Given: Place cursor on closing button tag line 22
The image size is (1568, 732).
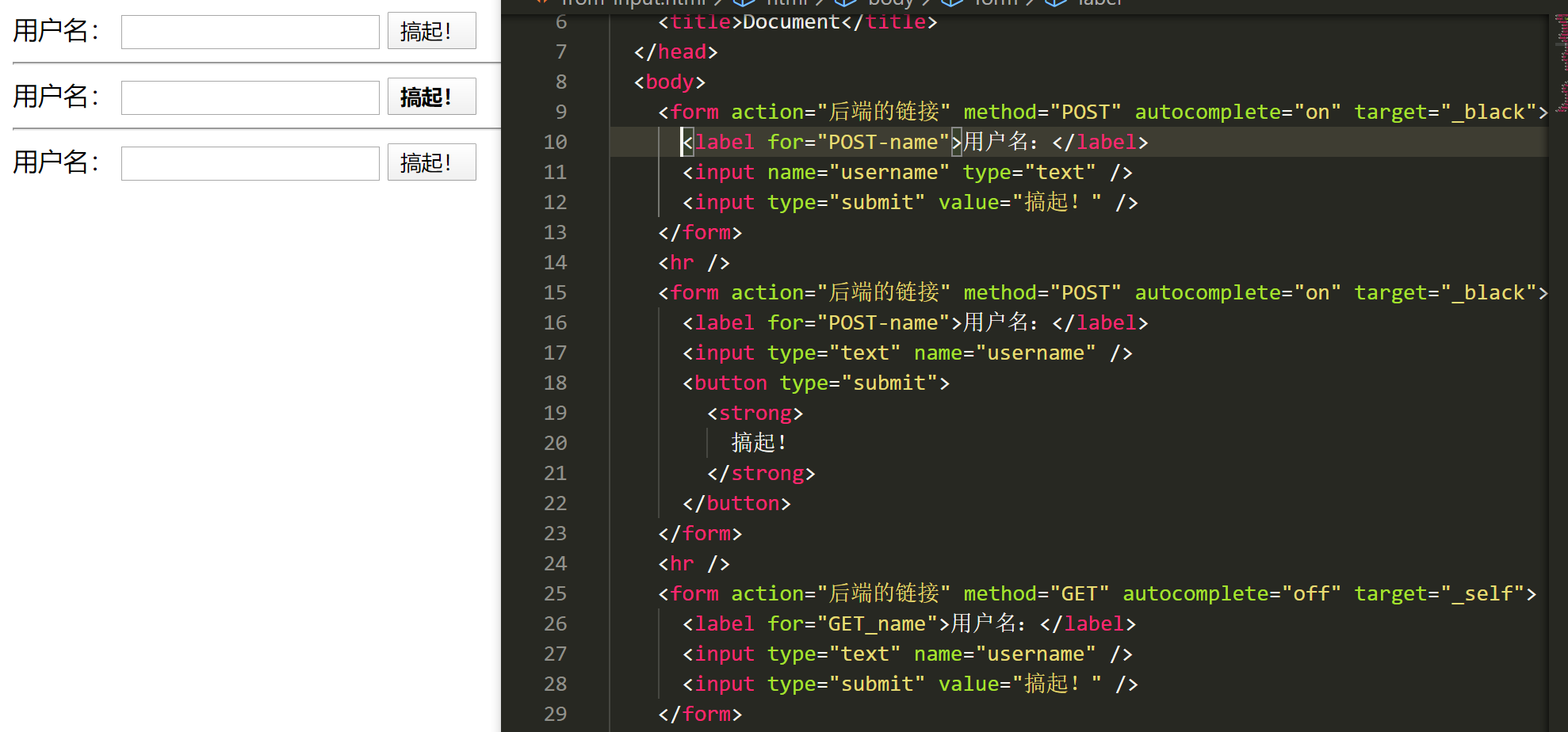Looking at the screenshot, I should click(737, 503).
